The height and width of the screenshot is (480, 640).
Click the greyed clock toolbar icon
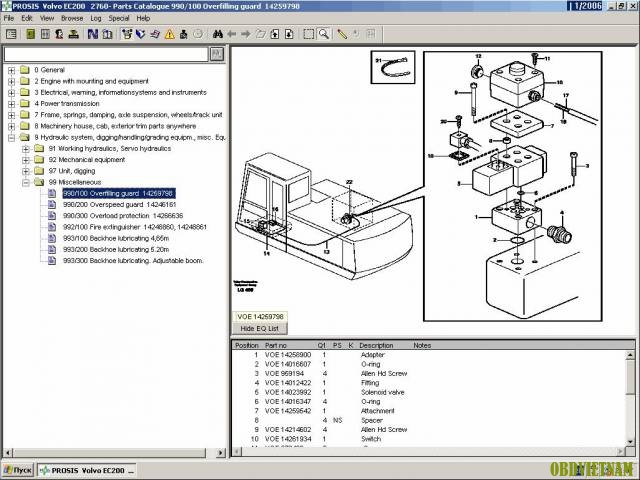tap(198, 34)
